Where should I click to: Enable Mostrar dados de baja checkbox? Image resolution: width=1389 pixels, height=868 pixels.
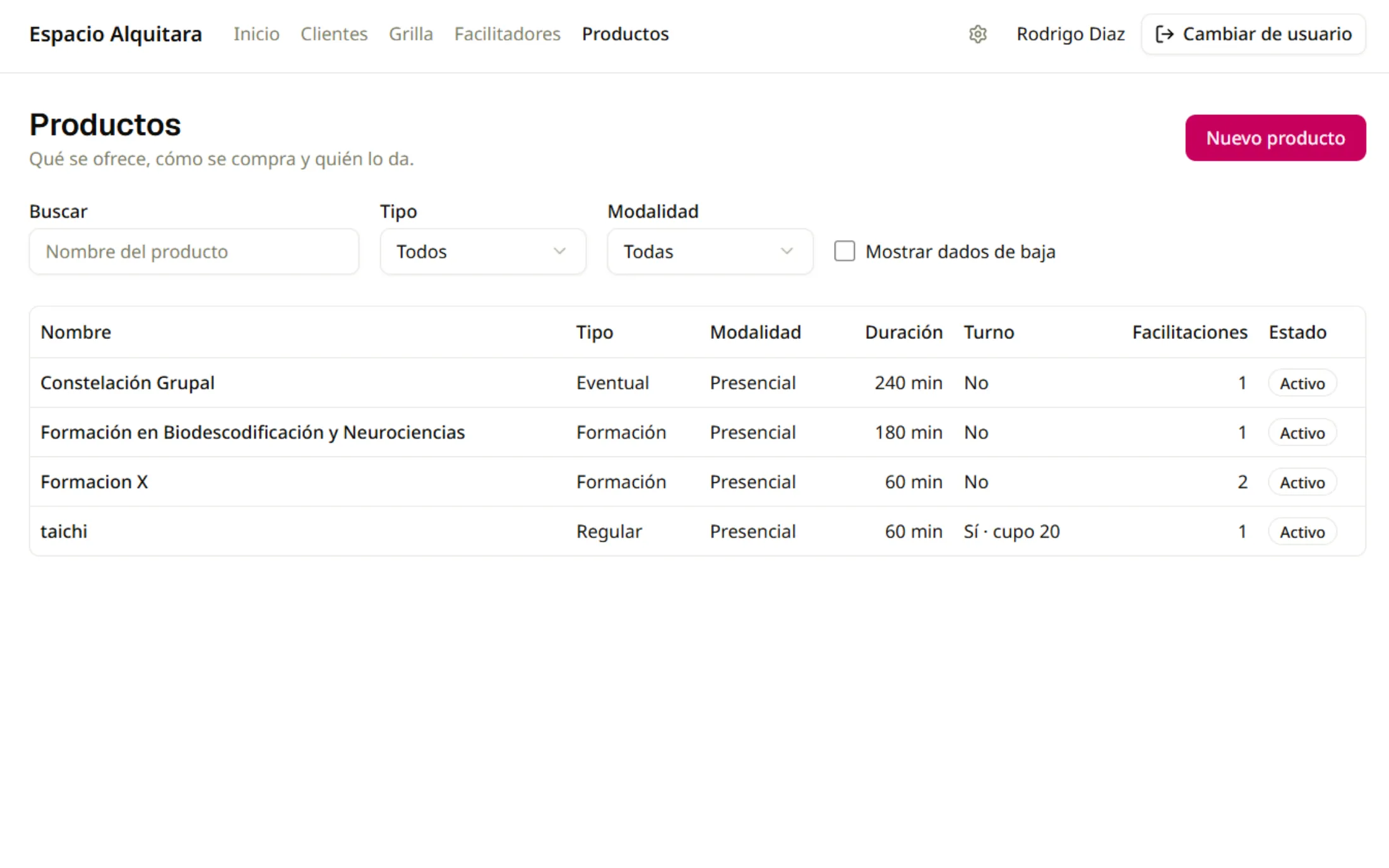pos(844,251)
